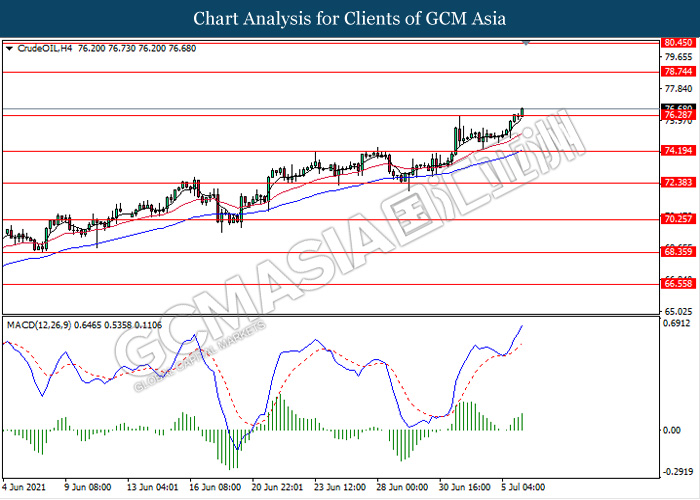Click the 20 Jun 22:01 time label
The width and height of the screenshot is (700, 500).
click(x=277, y=487)
